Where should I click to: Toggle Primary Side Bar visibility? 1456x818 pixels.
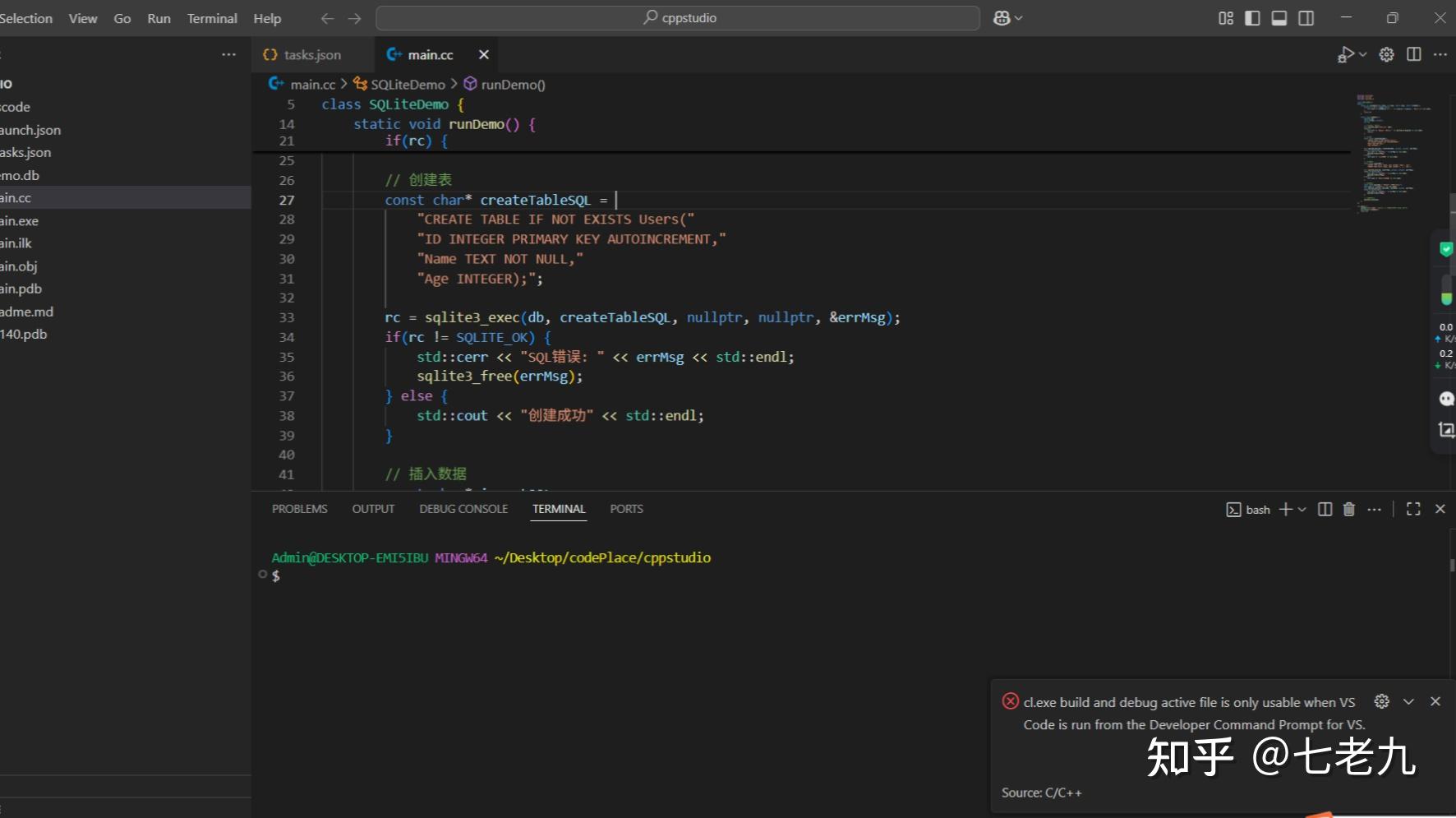click(1252, 18)
